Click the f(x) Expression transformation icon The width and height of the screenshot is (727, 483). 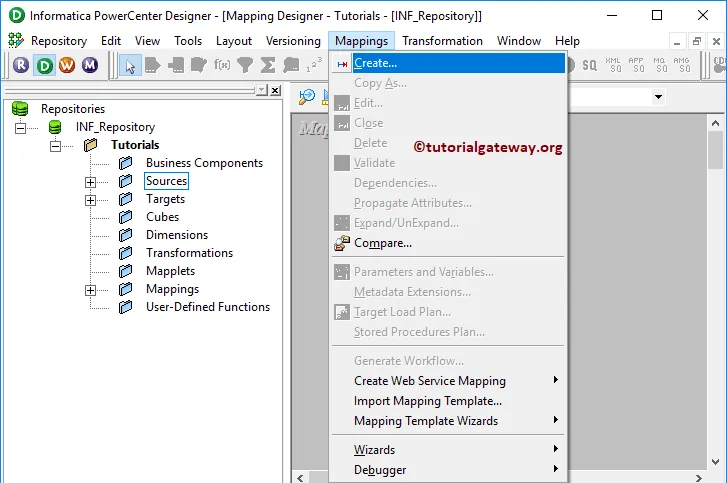222,65
